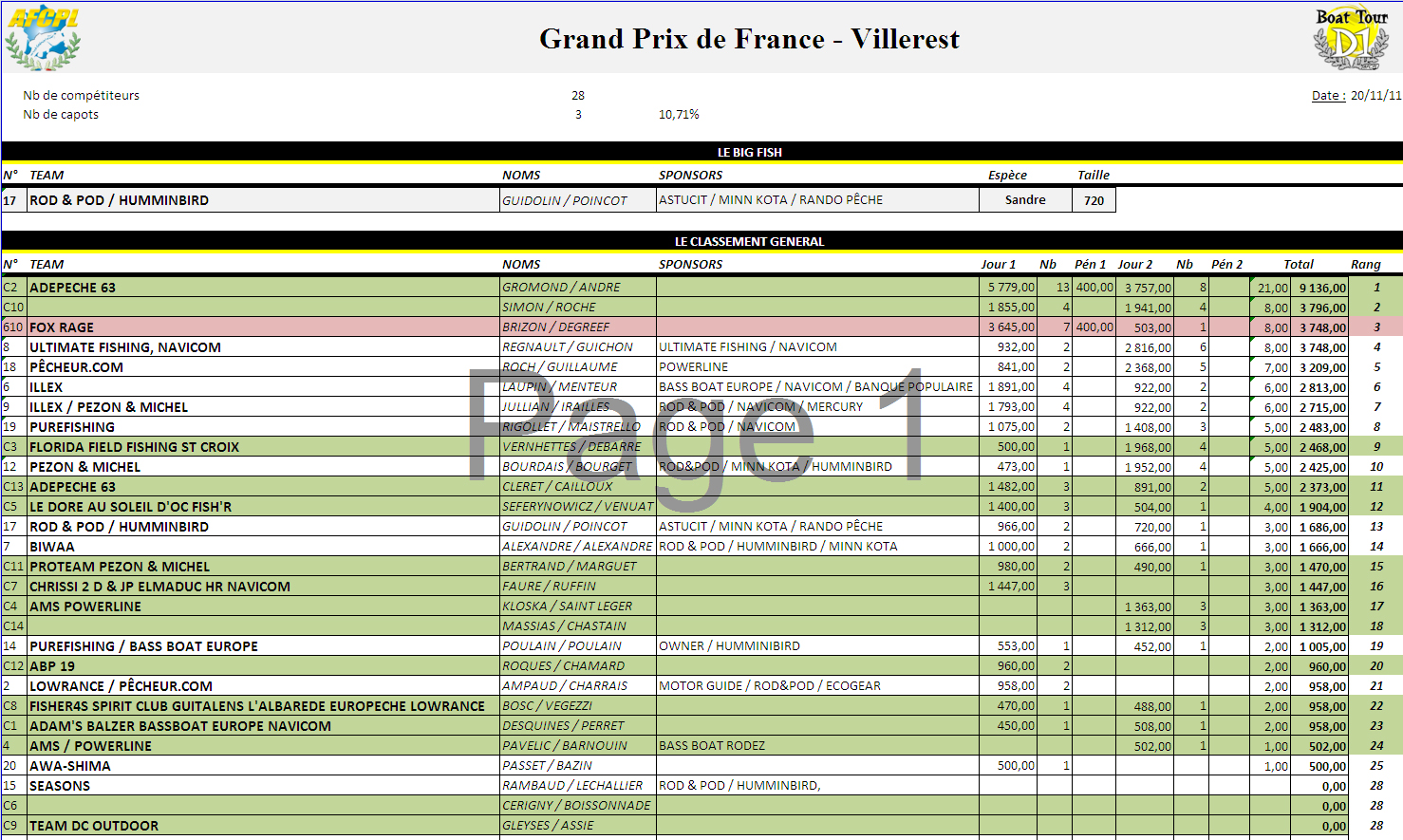The height and width of the screenshot is (840, 1403).
Task: Select MOTOR GUIDE / ROD&POD / ECOGEAR sponsors
Action: pos(817,685)
